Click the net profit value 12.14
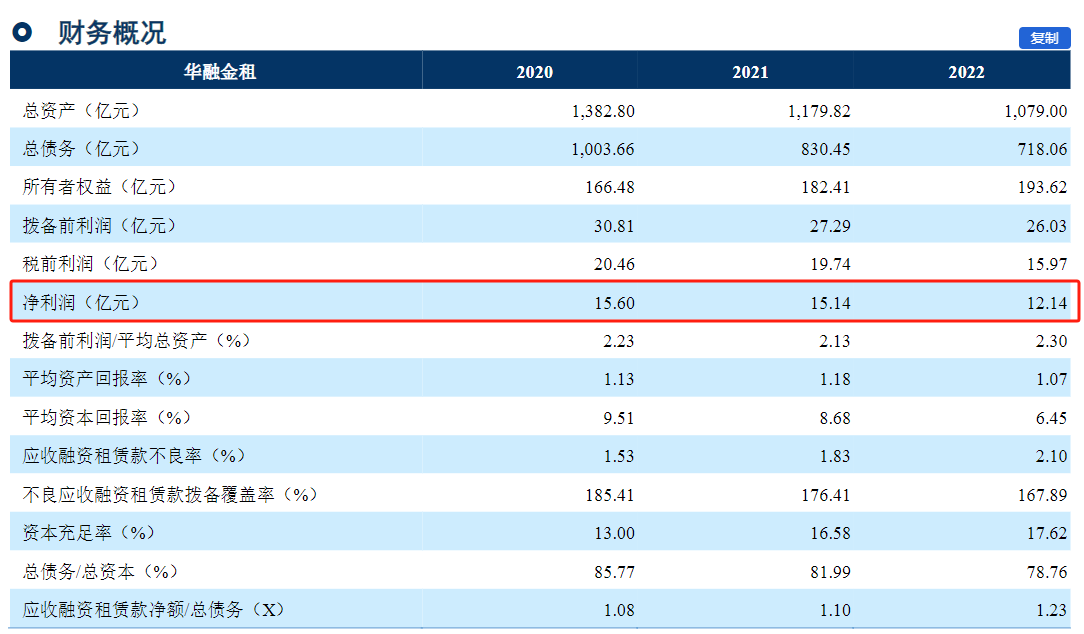1084x634 pixels. 1047,303
